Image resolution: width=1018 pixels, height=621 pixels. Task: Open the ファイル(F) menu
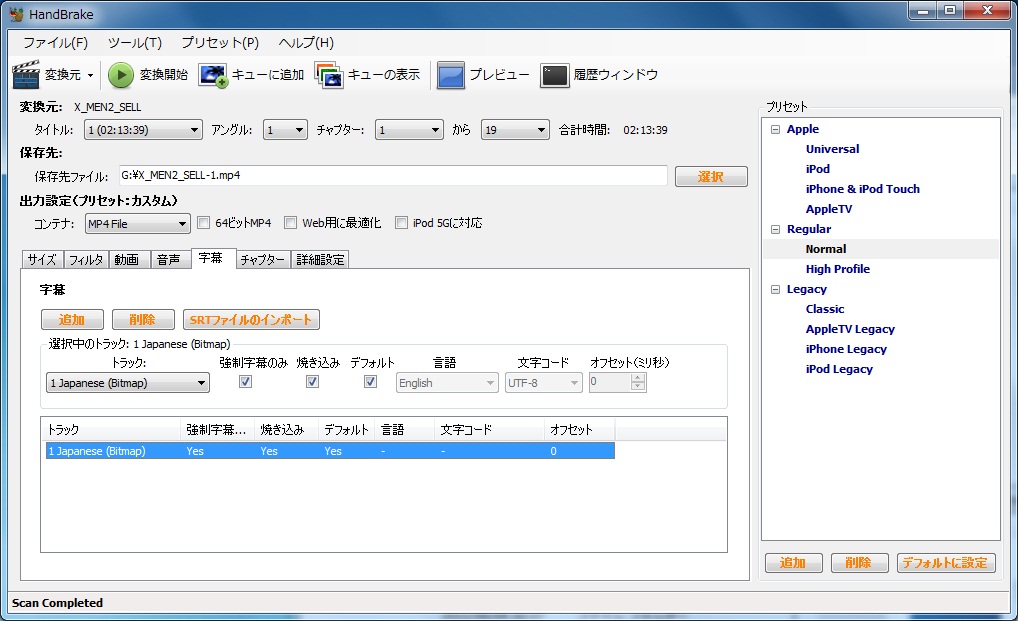coord(55,43)
